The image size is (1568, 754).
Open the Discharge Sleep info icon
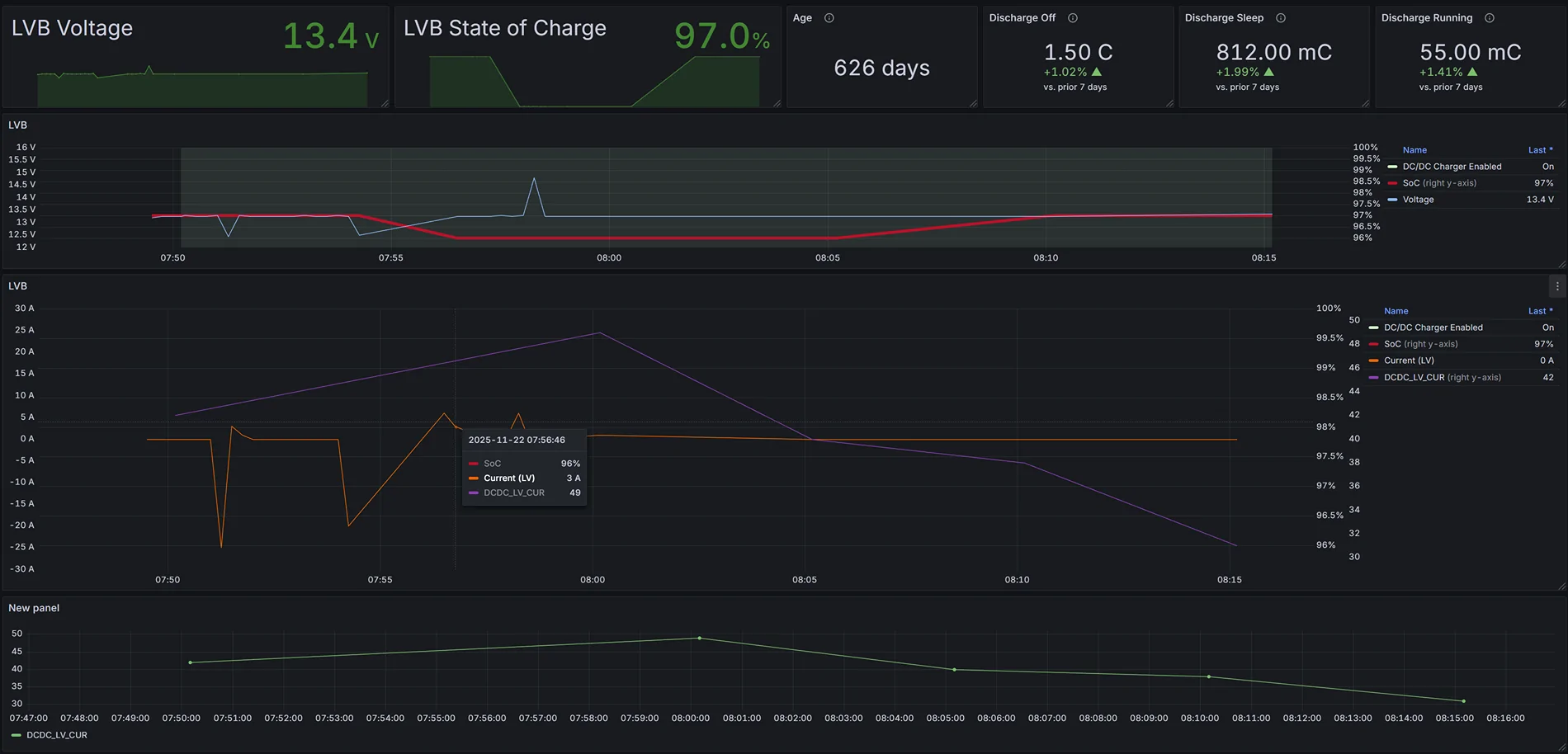coord(1281,18)
